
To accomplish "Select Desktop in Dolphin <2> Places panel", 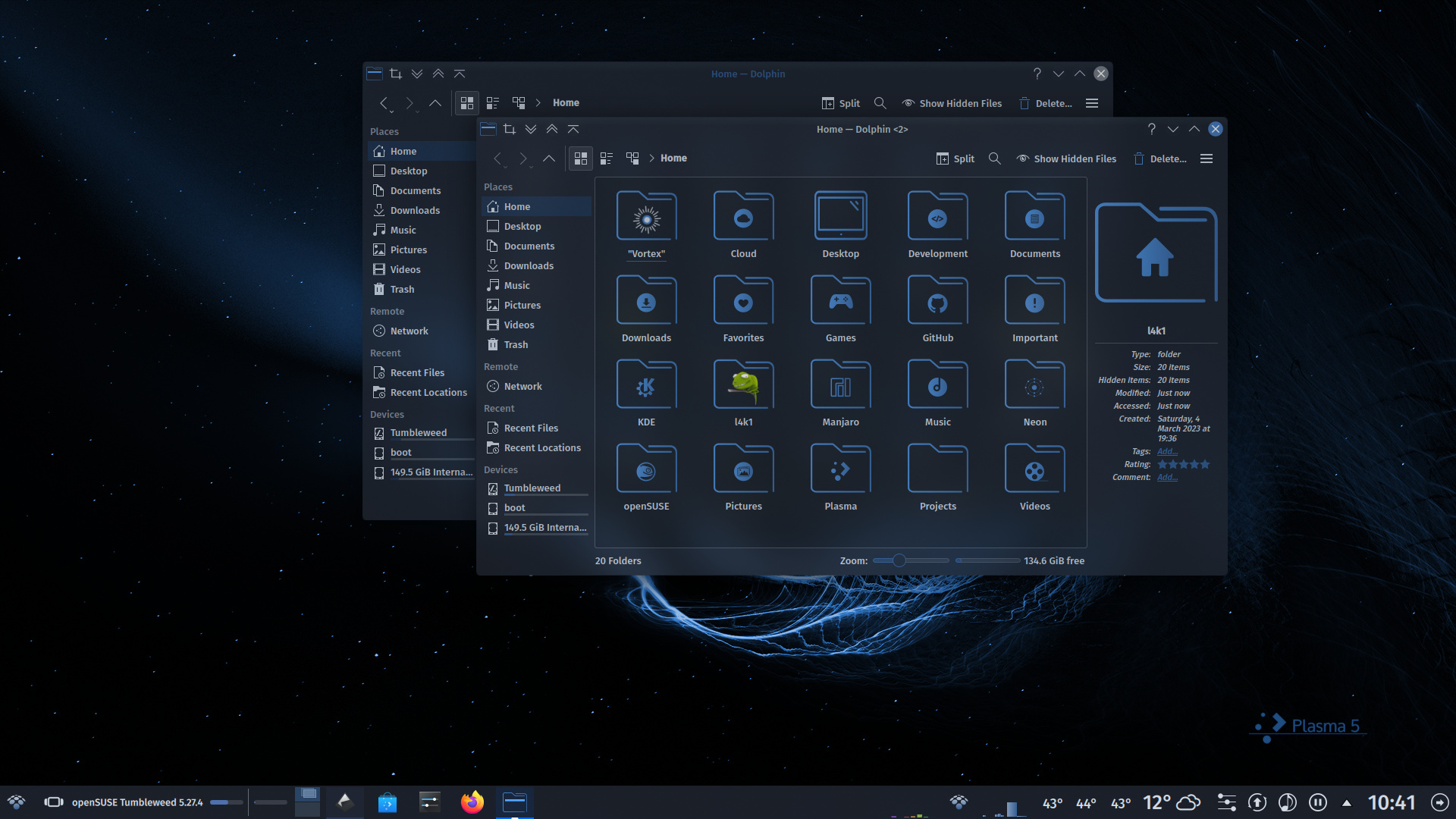I will 536,226.
